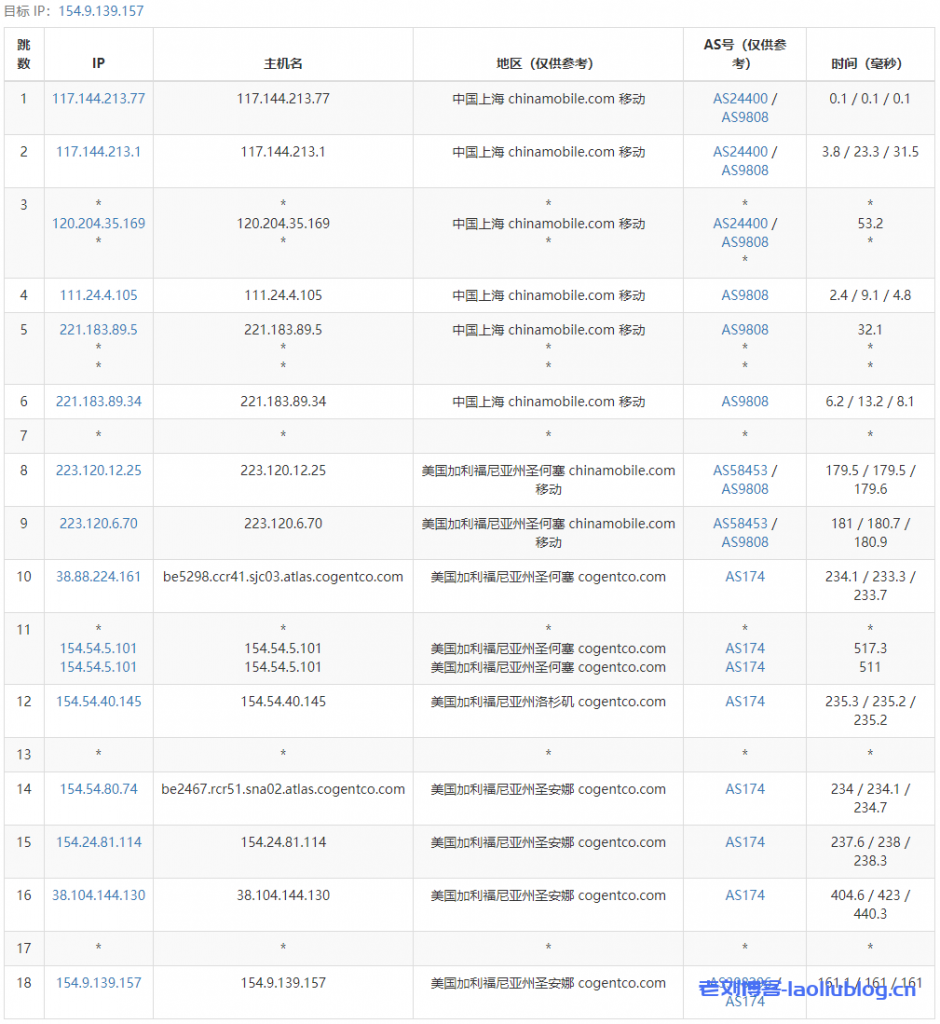Viewport: 940px width, 1024px height.
Task: Click the 221.183.89.34 IP column link
Action: tap(98, 402)
